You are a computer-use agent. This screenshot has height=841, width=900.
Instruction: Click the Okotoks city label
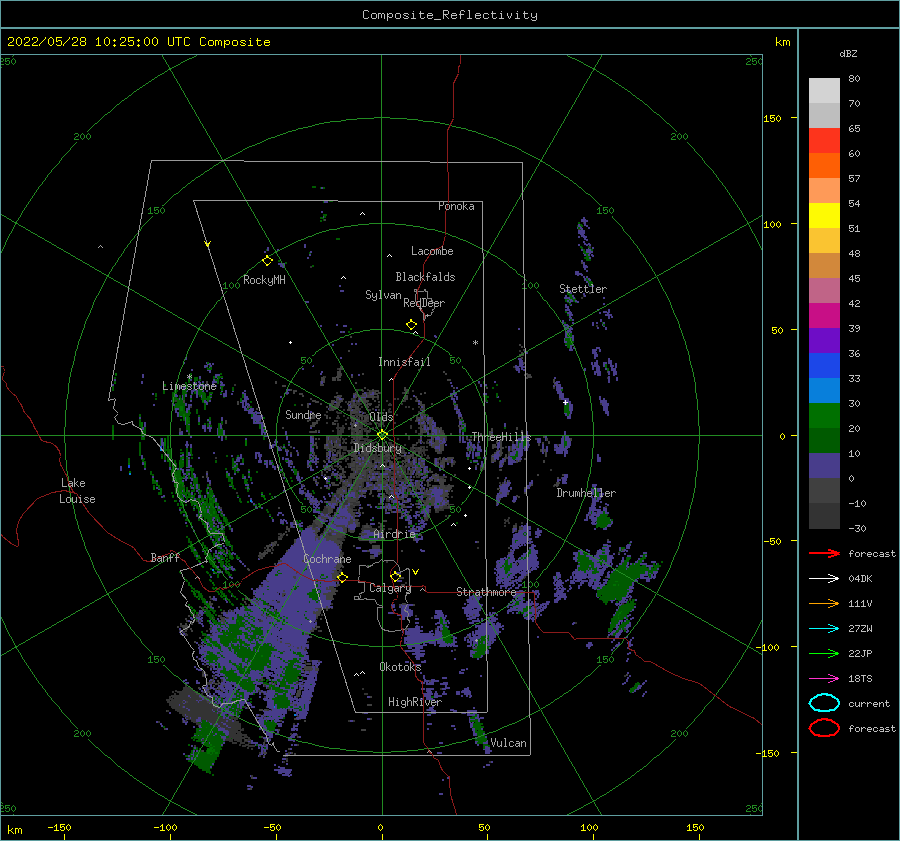[x=400, y=666]
